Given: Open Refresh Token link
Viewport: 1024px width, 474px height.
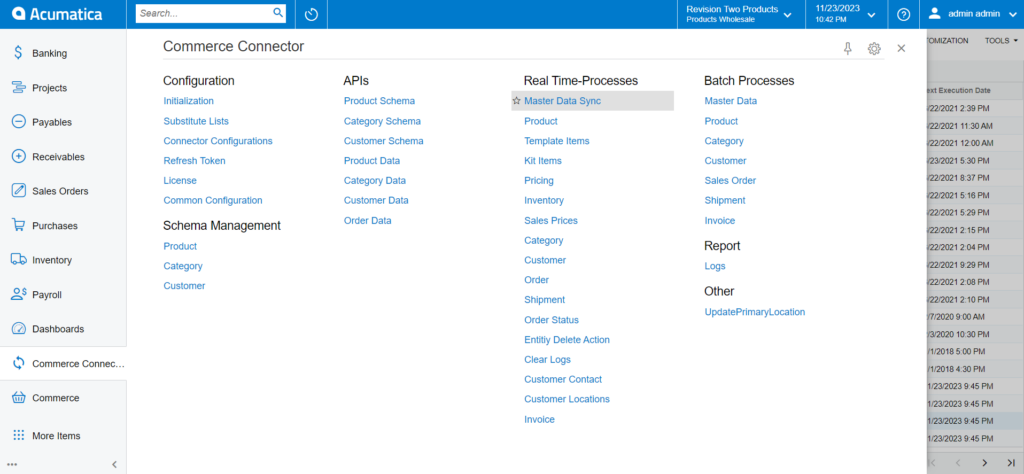Looking at the screenshot, I should pos(195,161).
